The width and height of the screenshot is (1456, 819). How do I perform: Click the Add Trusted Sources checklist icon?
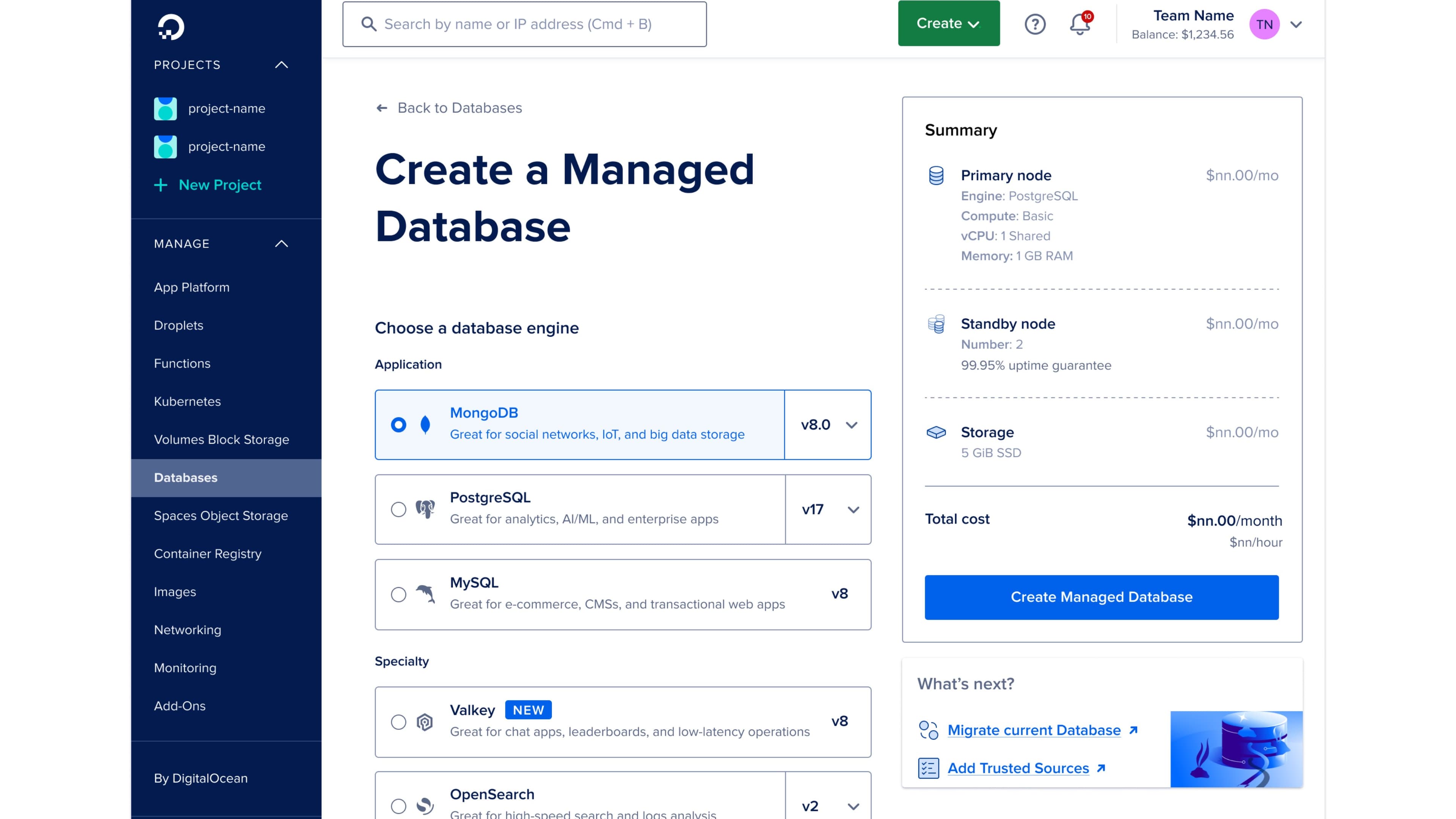tap(928, 768)
